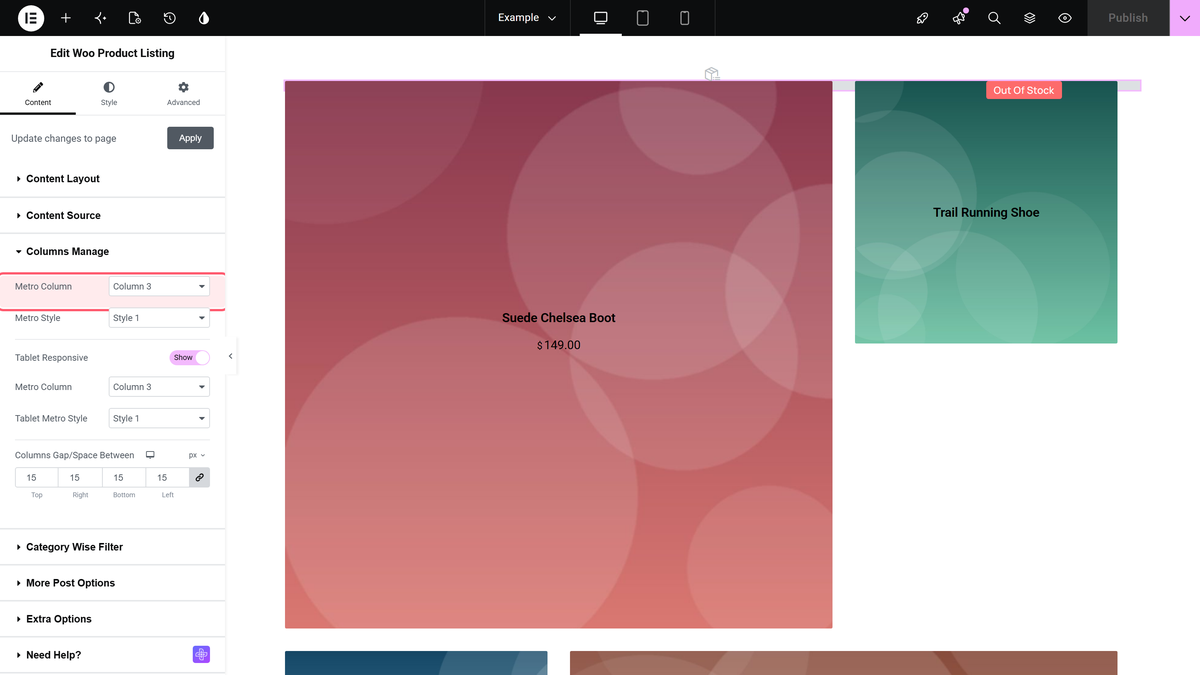Open the Example page dropdown

pos(527,18)
